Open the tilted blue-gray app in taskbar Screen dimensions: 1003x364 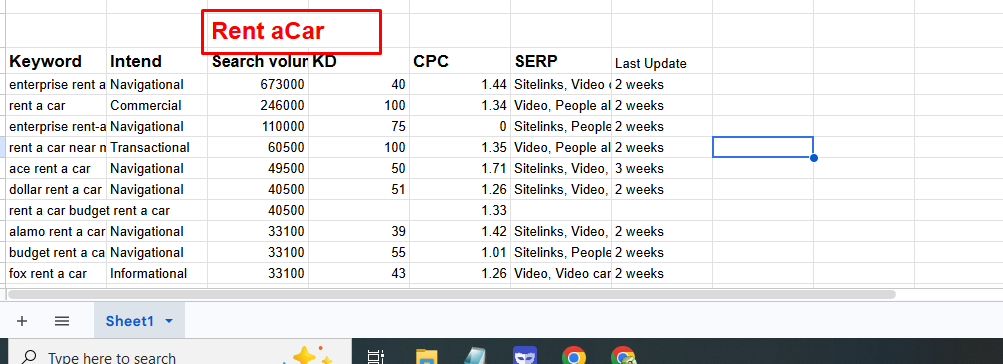(x=475, y=356)
